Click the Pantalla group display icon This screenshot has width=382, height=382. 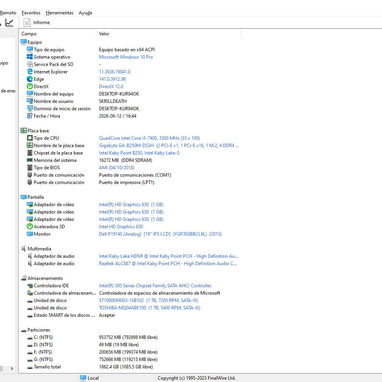pos(23,197)
